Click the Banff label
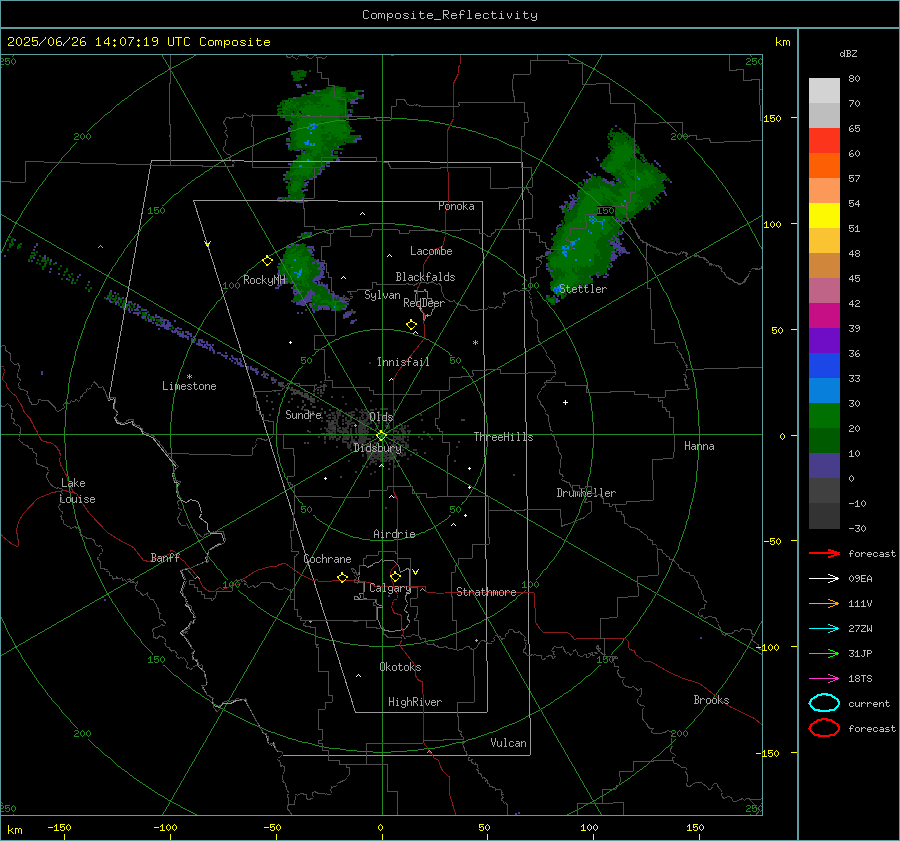Screen dimensions: 900x841 165,558
